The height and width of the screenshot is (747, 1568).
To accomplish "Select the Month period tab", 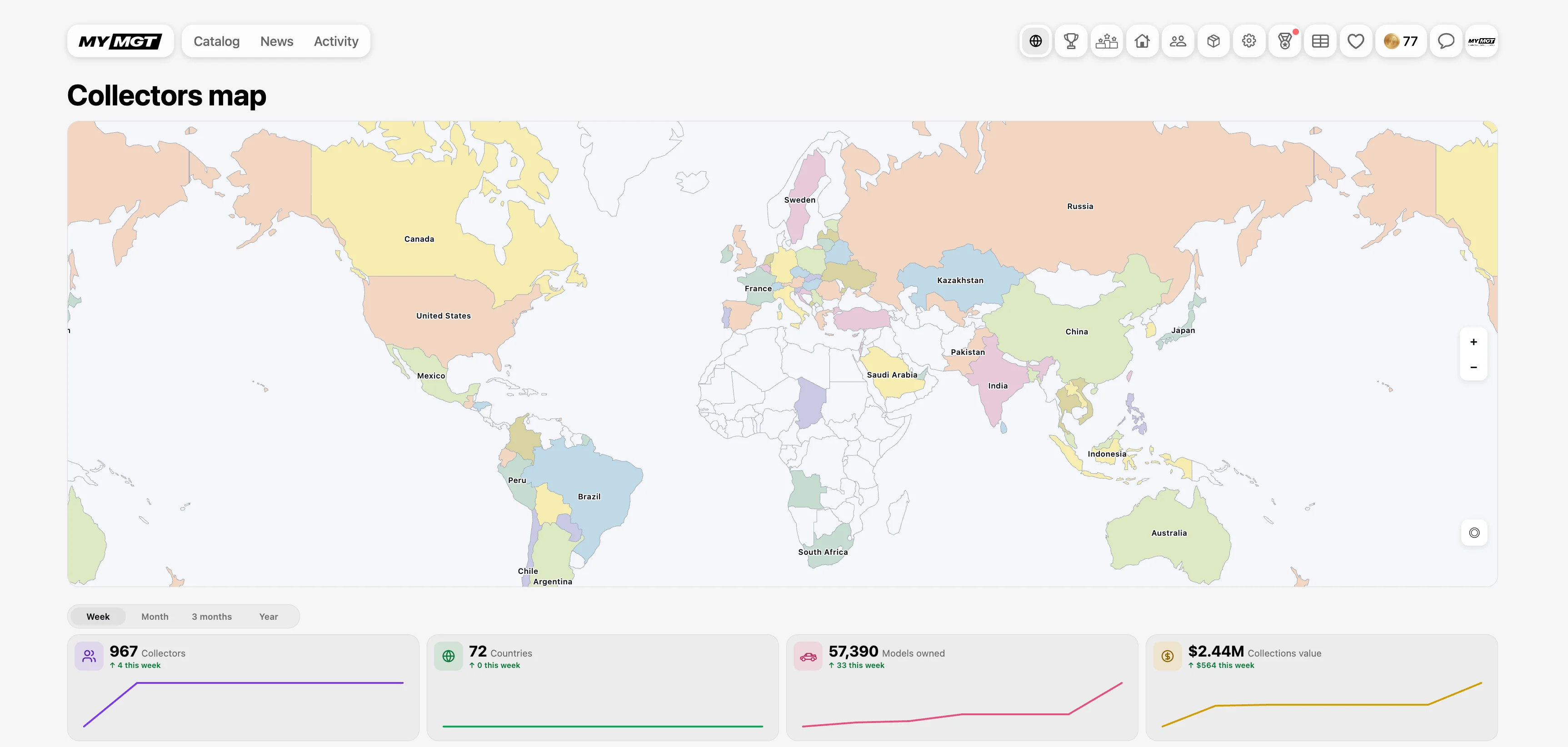I will pyautogui.click(x=155, y=617).
